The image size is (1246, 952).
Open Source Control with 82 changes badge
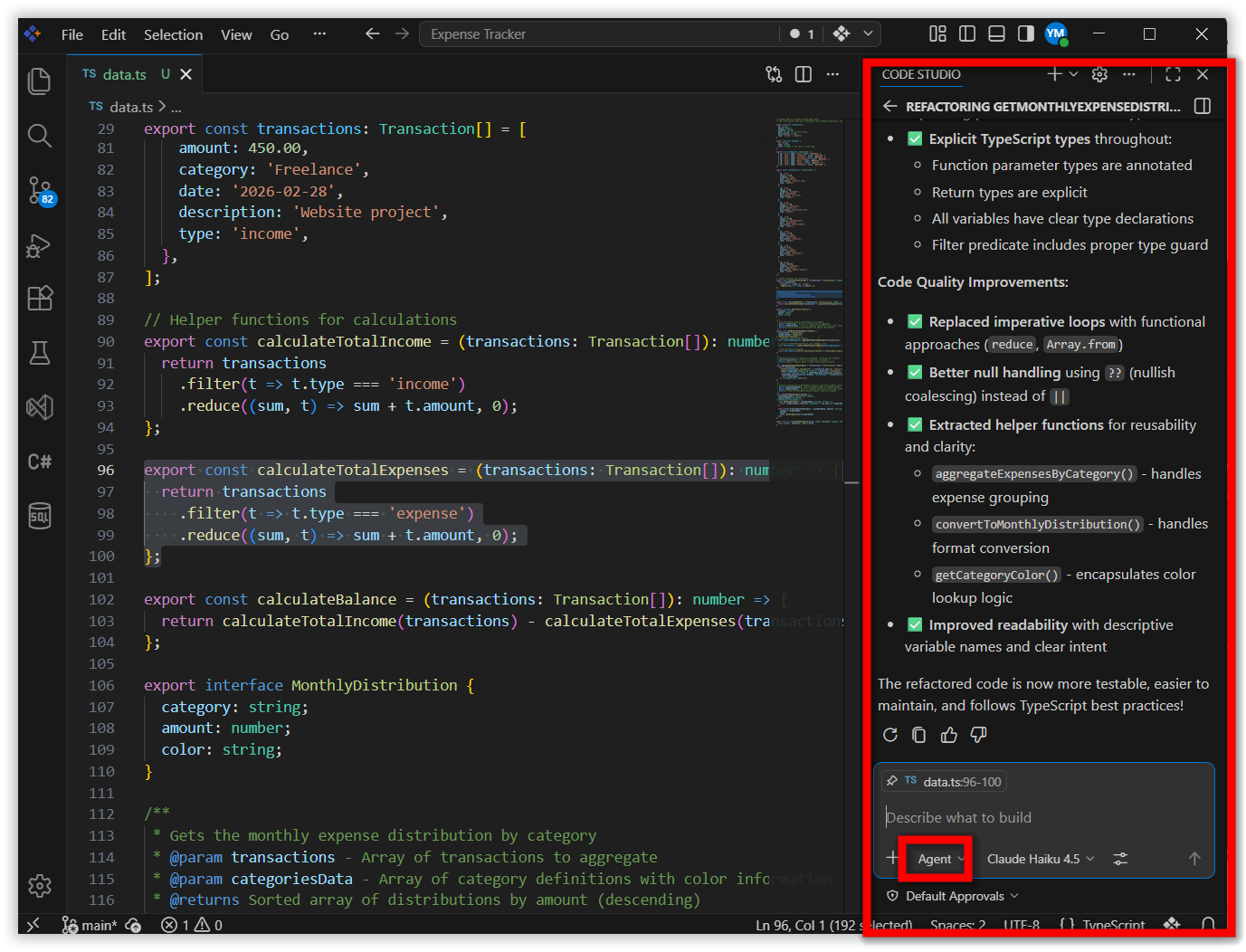point(41,191)
